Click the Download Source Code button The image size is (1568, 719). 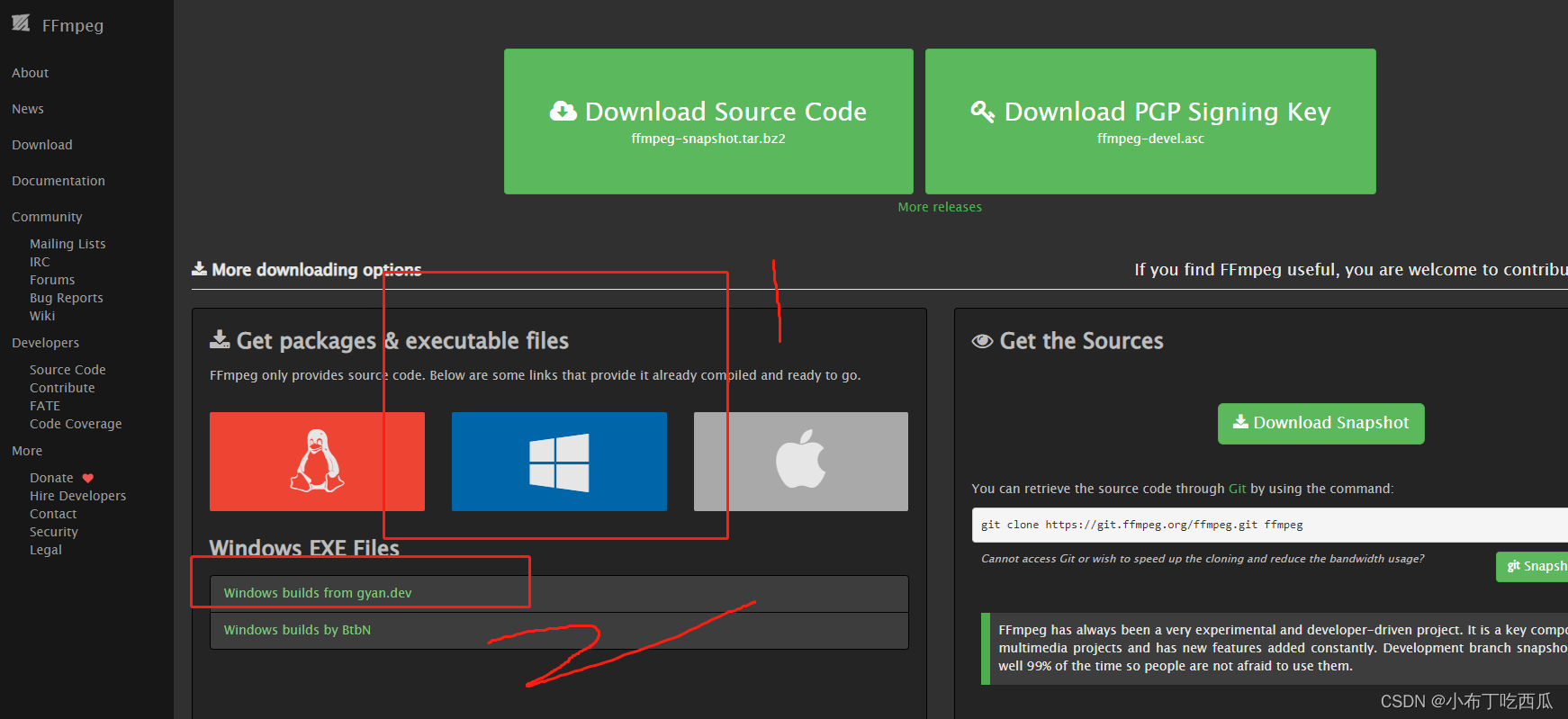tap(708, 121)
